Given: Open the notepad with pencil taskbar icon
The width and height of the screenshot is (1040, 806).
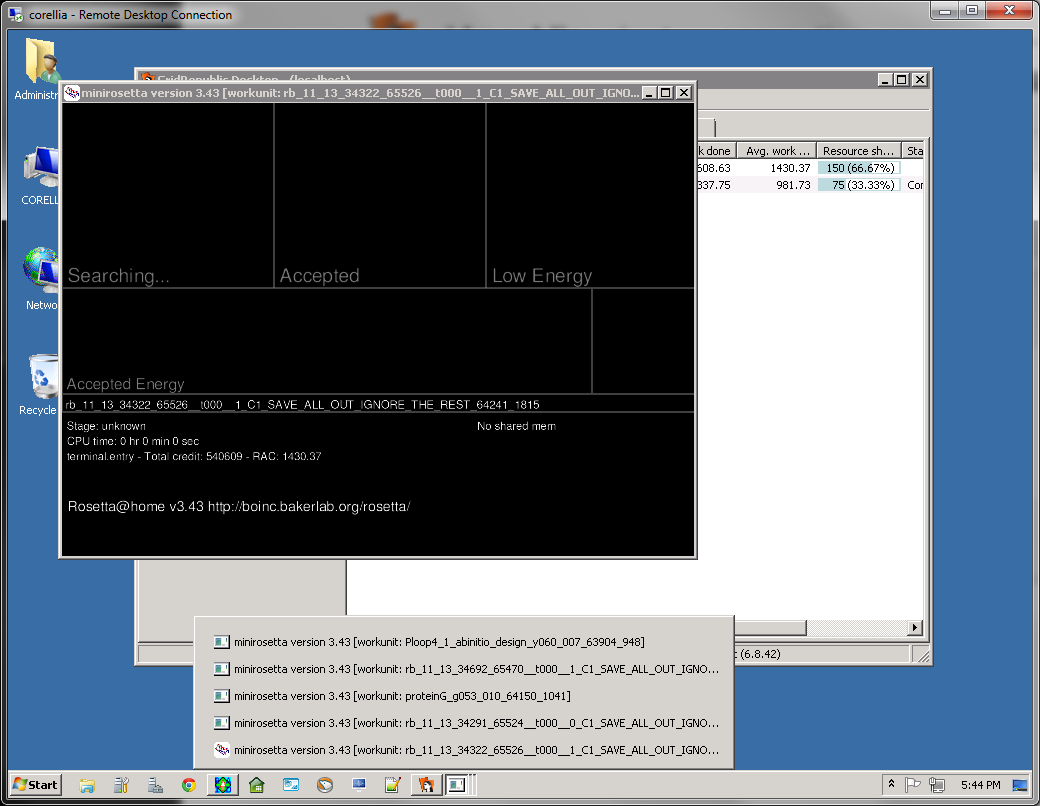Looking at the screenshot, I should pos(393,785).
